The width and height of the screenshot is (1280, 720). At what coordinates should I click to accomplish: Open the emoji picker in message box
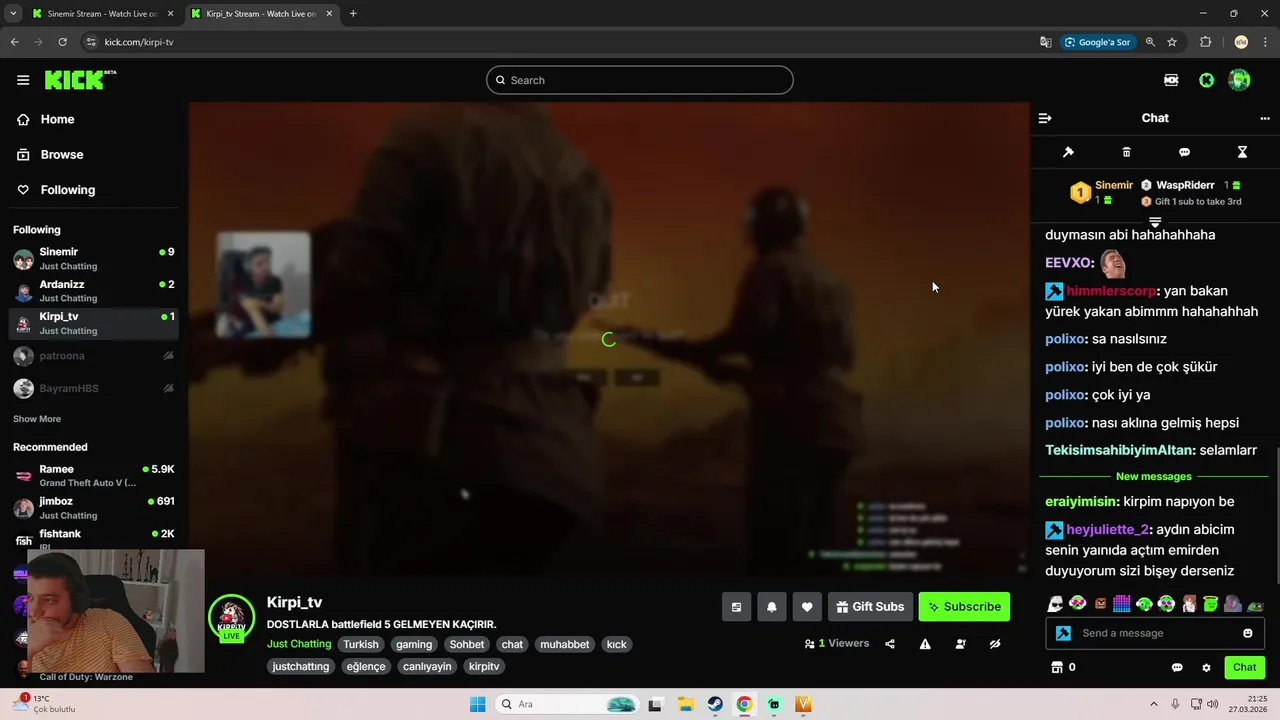click(1248, 633)
